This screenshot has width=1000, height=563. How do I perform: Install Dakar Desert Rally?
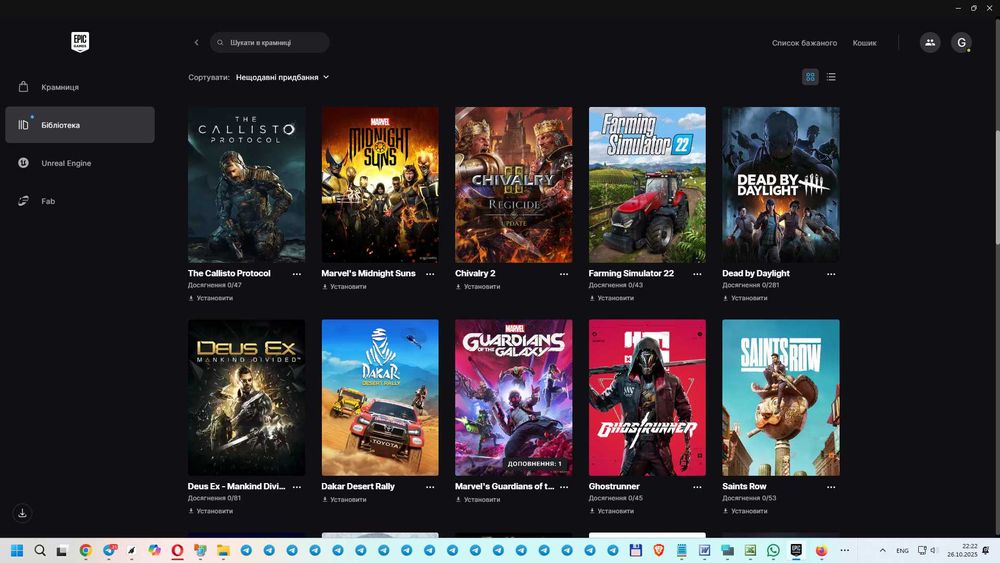point(344,499)
